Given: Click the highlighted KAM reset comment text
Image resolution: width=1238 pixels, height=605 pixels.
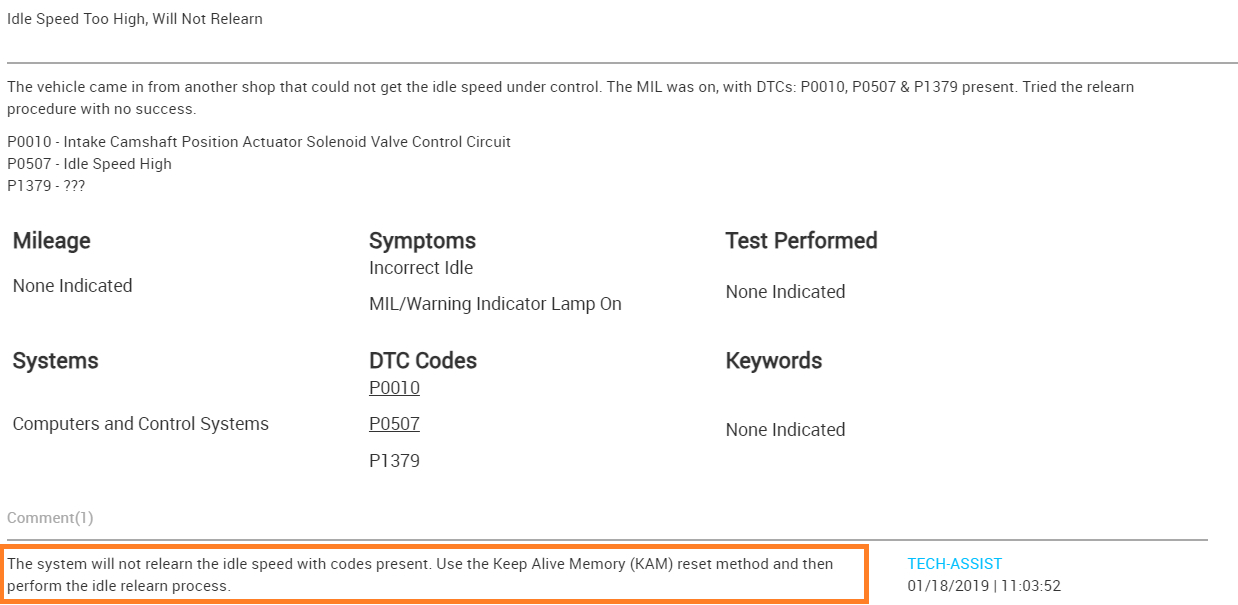Looking at the screenshot, I should (x=420, y=575).
